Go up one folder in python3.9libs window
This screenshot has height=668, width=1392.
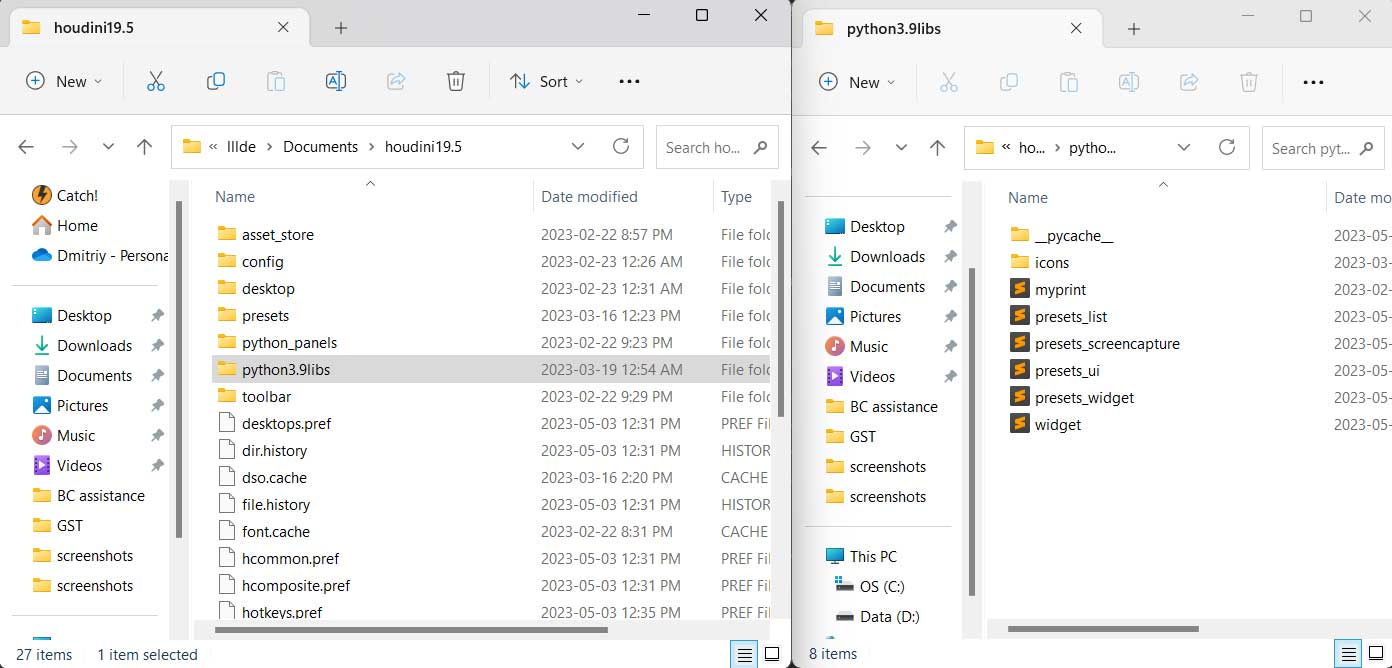pos(937,148)
